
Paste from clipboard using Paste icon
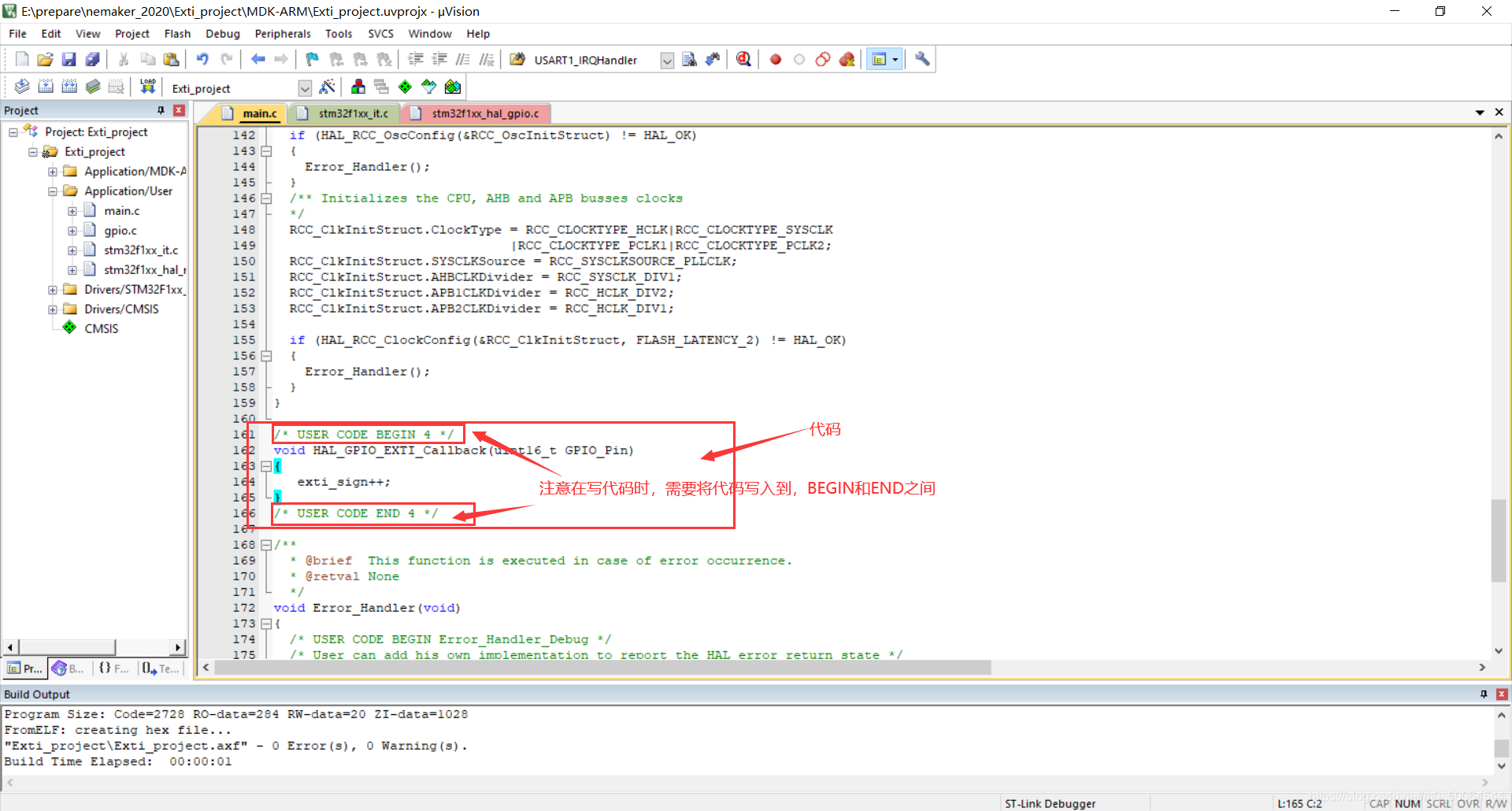coord(171,59)
